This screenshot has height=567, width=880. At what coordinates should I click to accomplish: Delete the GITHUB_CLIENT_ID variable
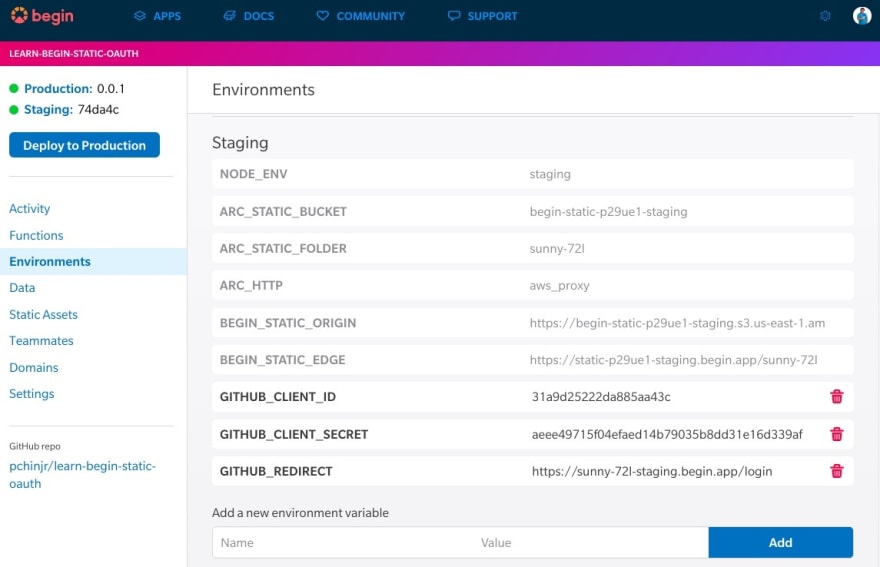(837, 396)
